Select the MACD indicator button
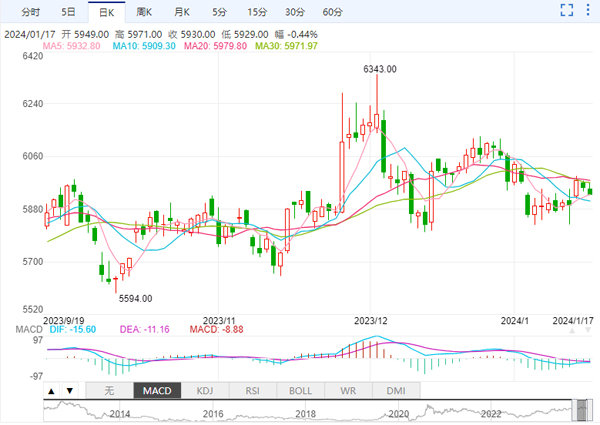Viewport: 600px width, 425px height. pos(157,391)
